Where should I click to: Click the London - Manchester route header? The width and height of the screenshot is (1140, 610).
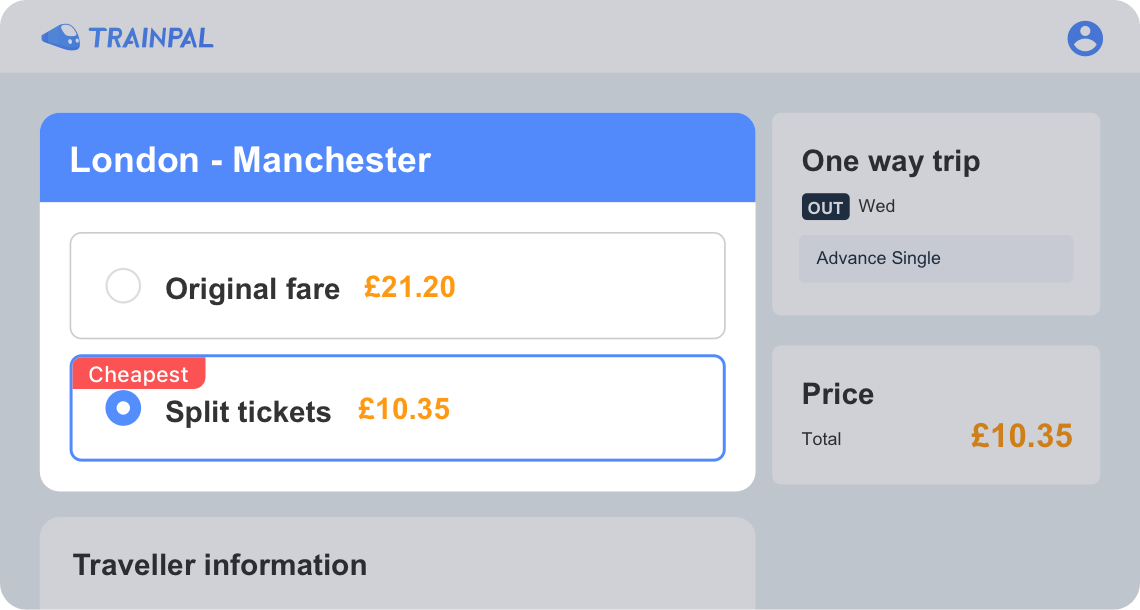coord(250,160)
